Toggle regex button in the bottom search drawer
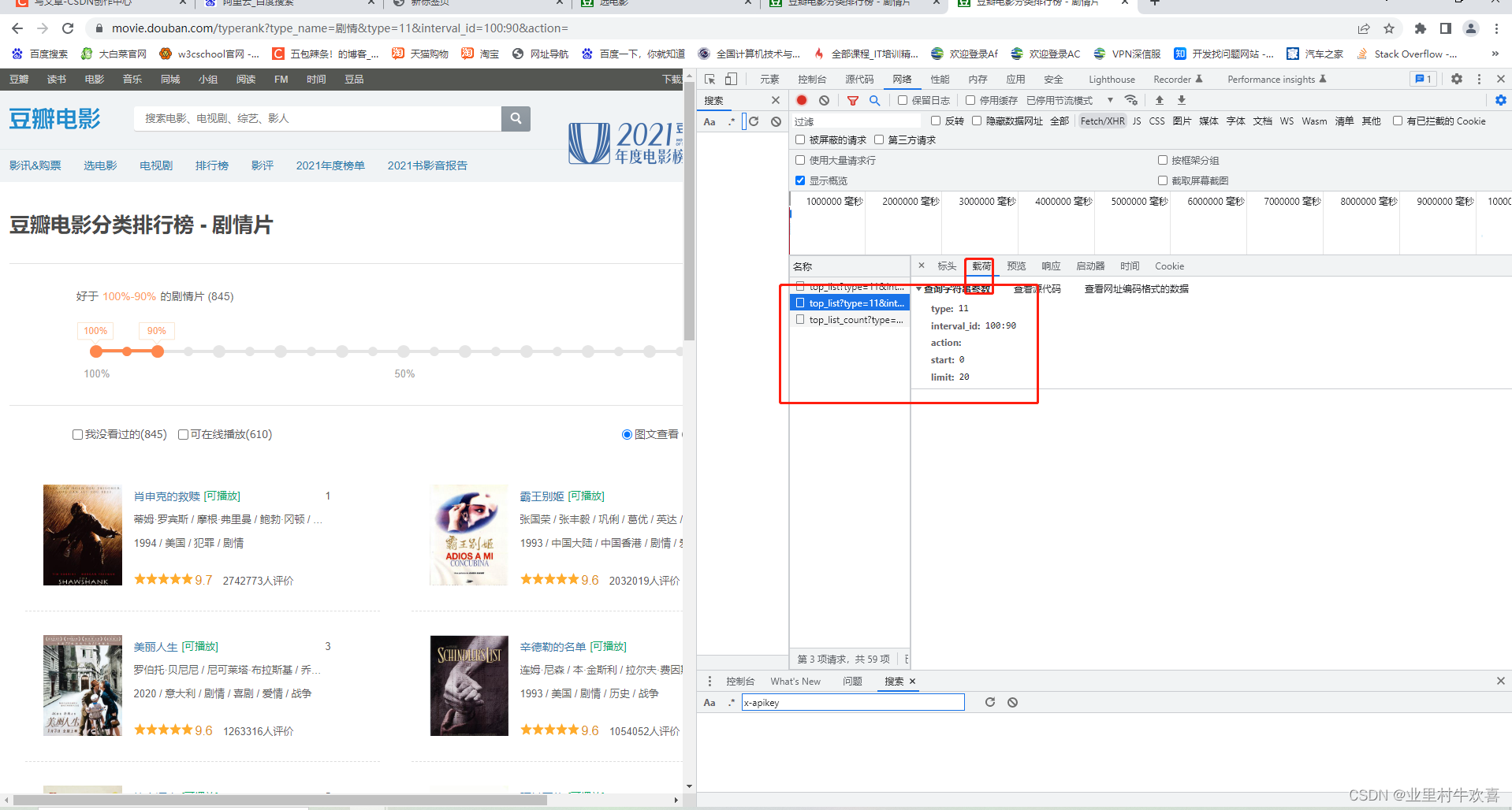1512x810 pixels. [732, 702]
